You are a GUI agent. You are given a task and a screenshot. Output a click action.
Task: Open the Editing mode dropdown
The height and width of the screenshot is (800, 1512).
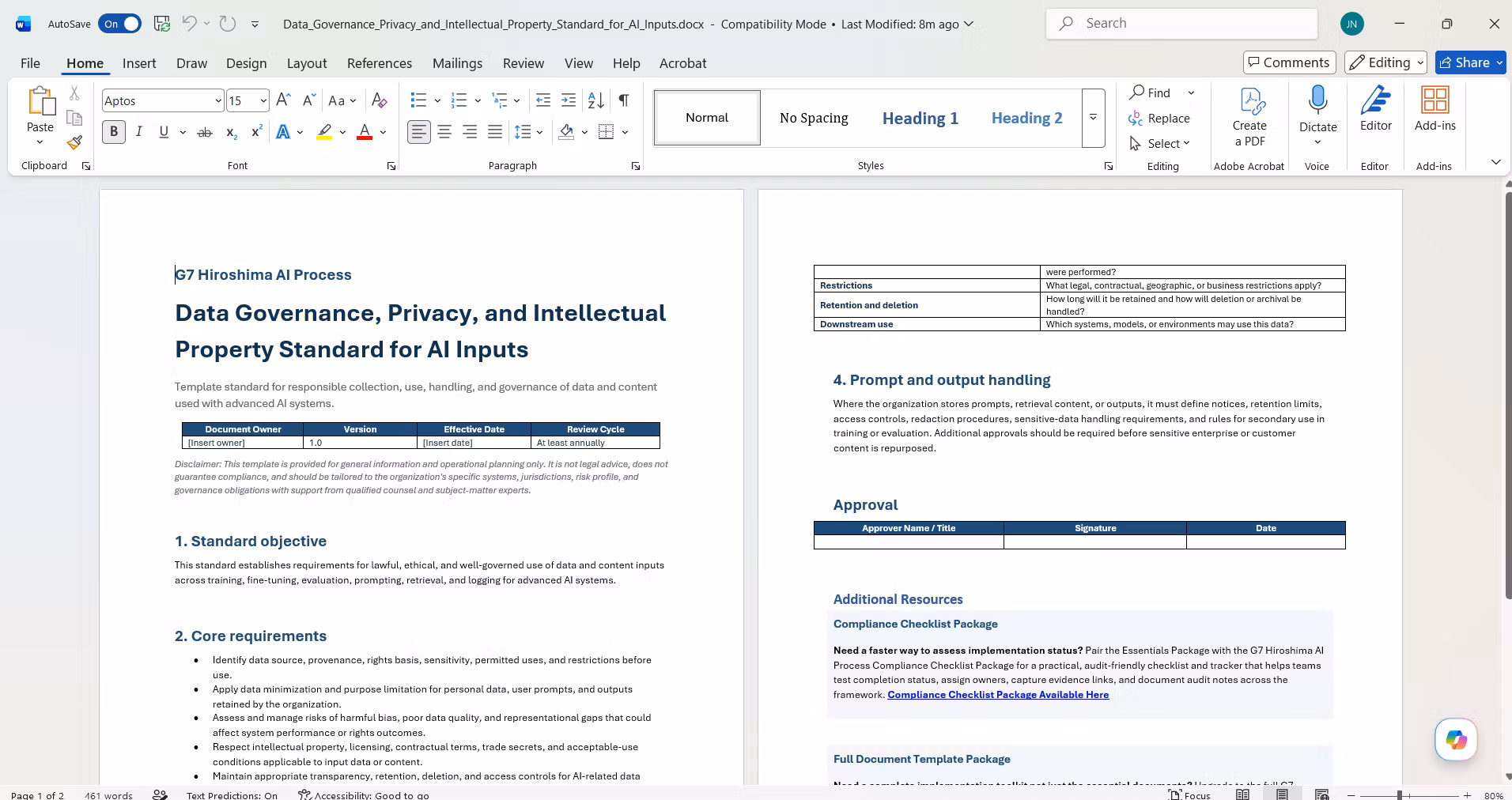1385,62
